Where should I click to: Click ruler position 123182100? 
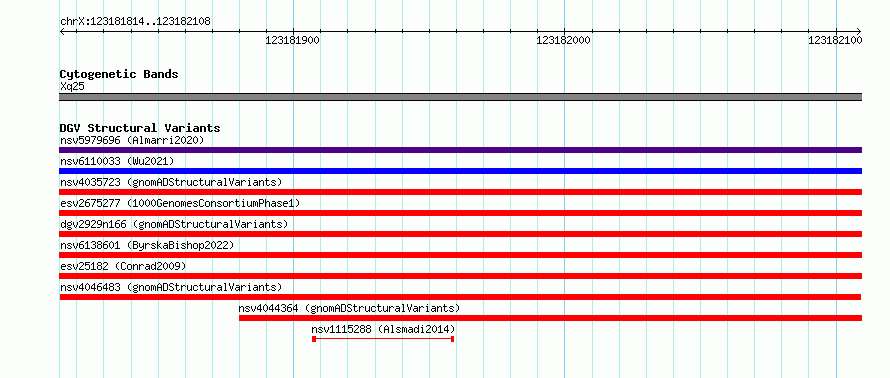pyautogui.click(x=835, y=40)
